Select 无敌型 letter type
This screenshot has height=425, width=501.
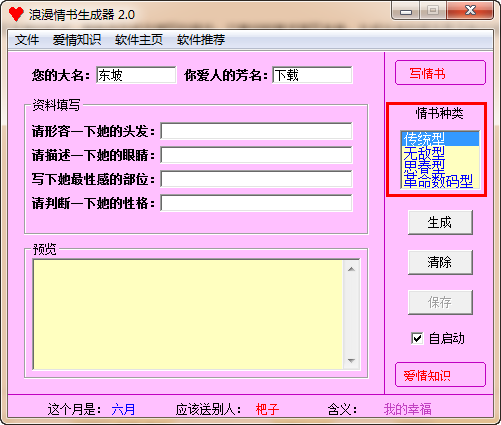click(x=440, y=153)
